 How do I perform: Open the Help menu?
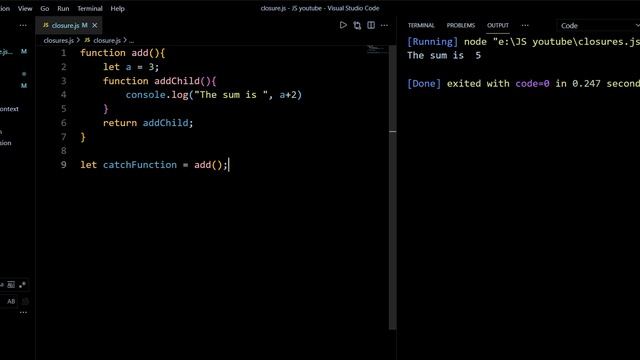click(x=118, y=8)
